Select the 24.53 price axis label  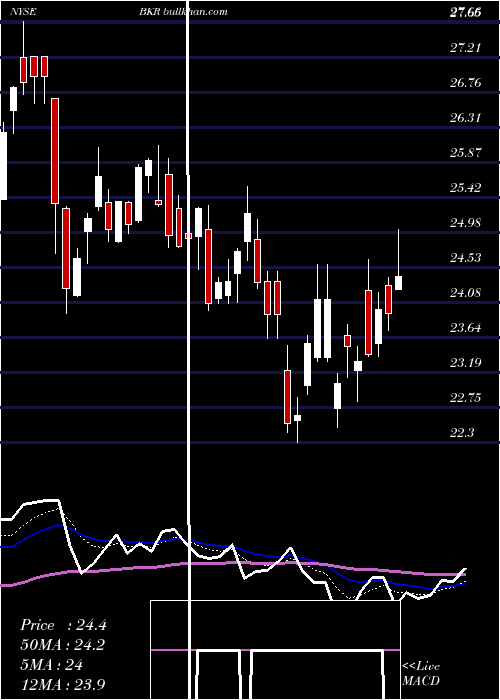(465, 257)
